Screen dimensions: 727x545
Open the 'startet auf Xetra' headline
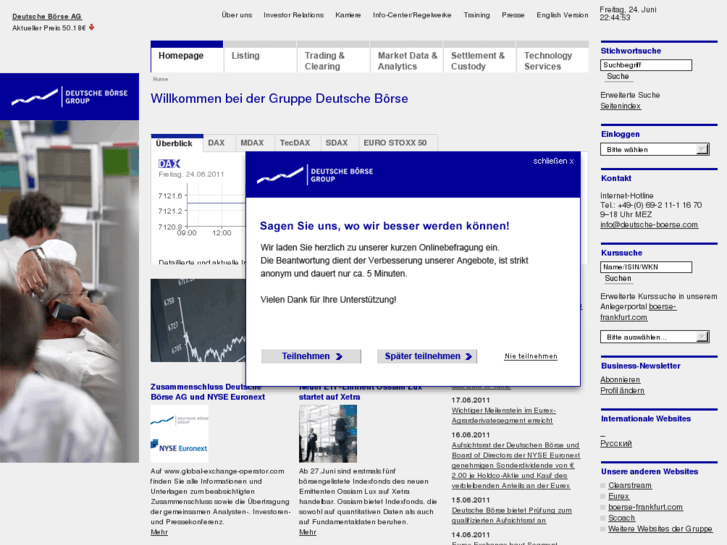(x=329, y=397)
